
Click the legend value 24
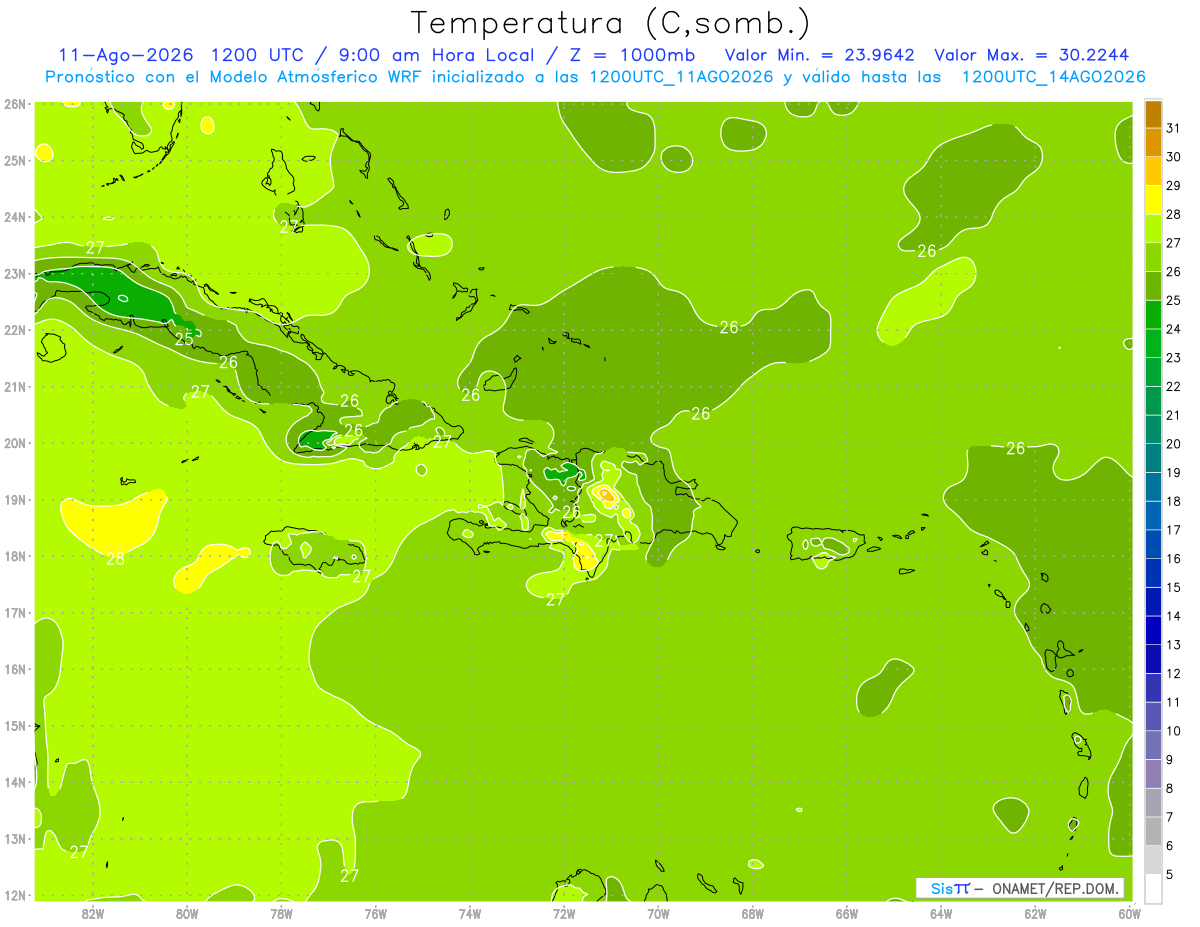pos(1173,329)
